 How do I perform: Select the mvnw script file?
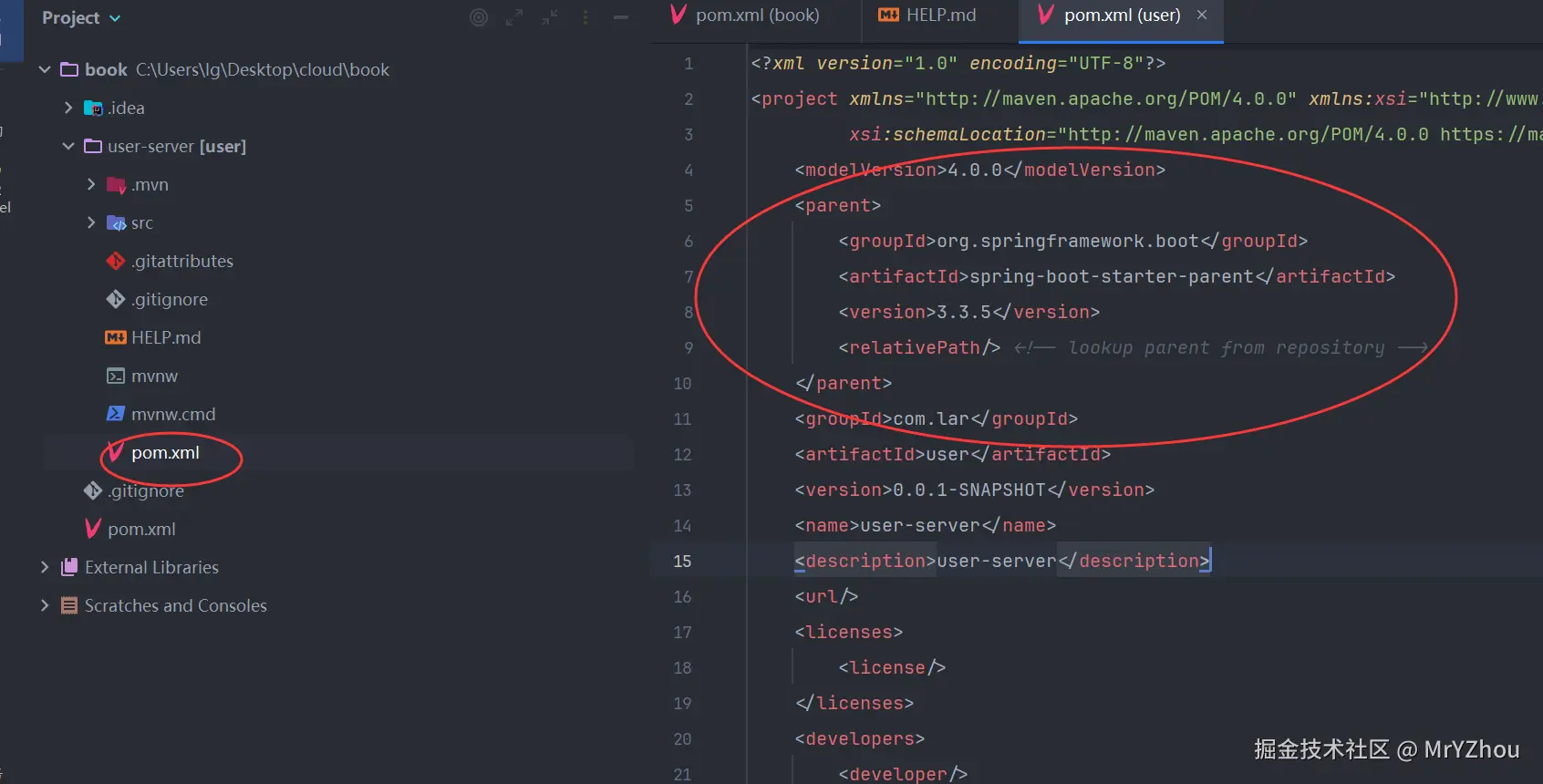154,376
